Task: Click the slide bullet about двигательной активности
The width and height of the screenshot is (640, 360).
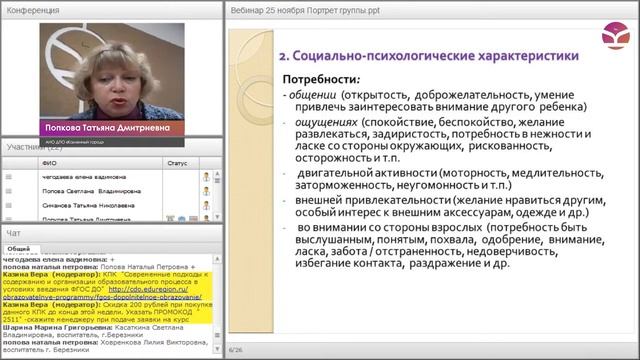Action: [449, 179]
